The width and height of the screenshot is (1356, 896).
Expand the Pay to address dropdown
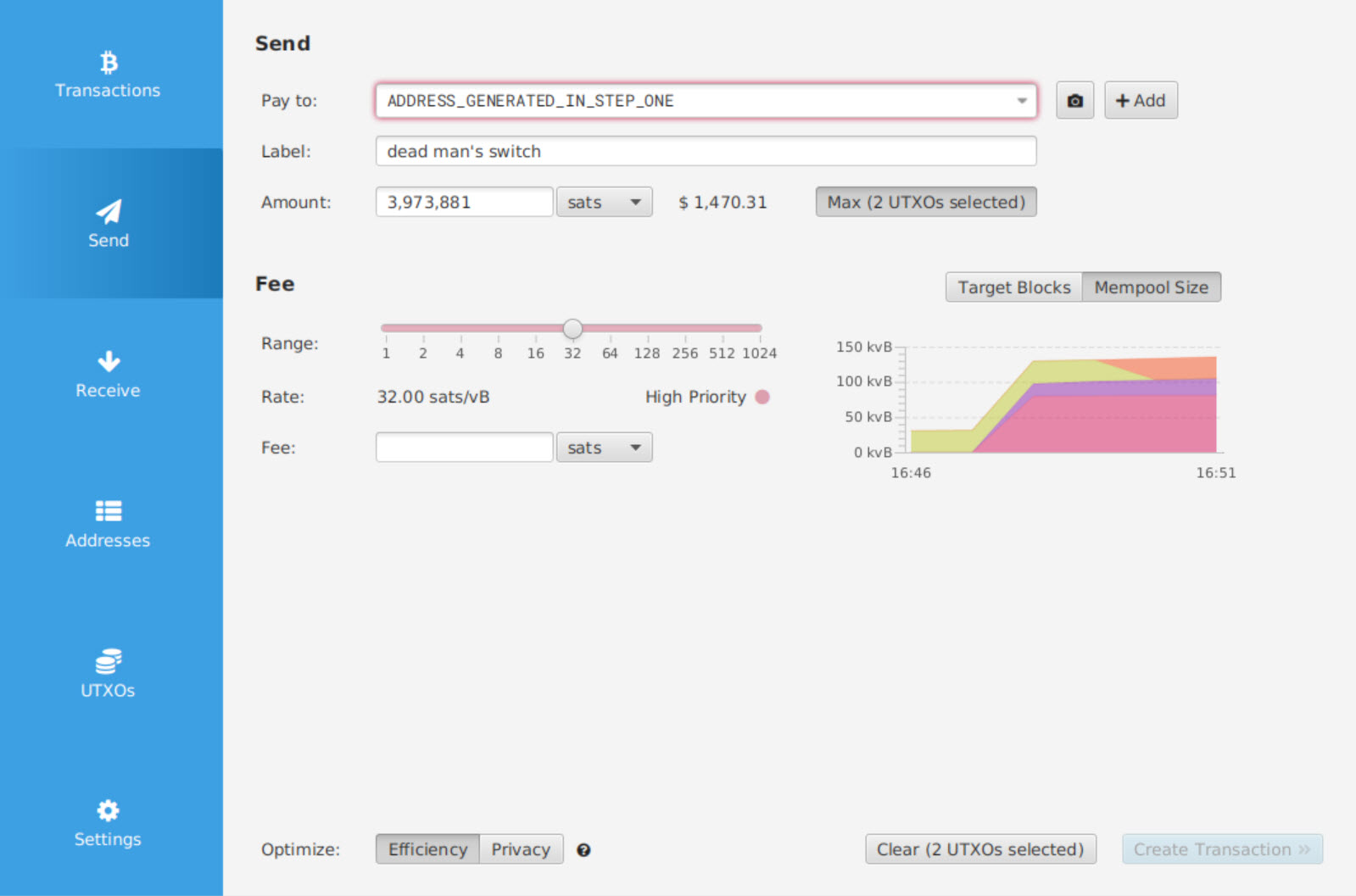(1021, 101)
